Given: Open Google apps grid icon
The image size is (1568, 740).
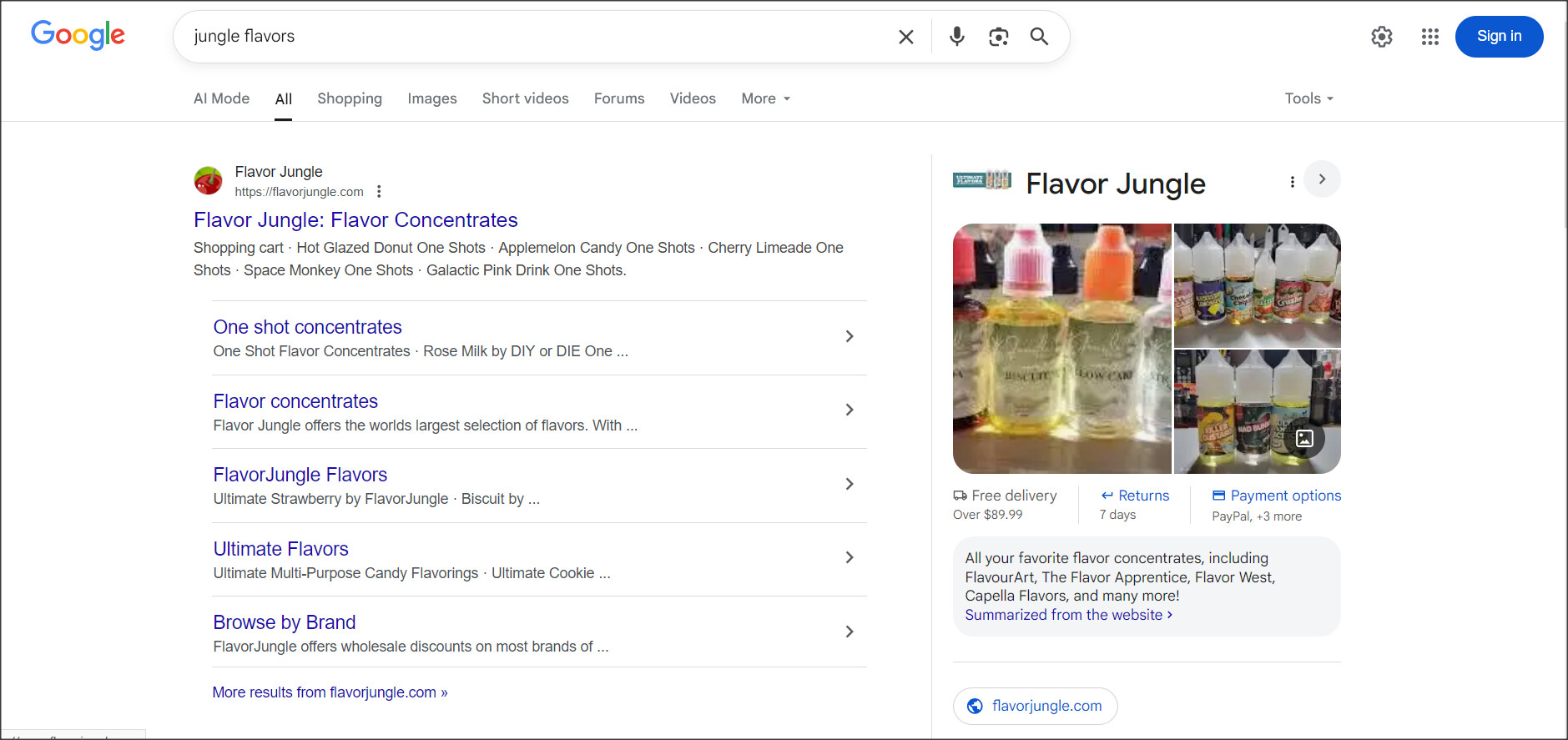Looking at the screenshot, I should click(1430, 37).
